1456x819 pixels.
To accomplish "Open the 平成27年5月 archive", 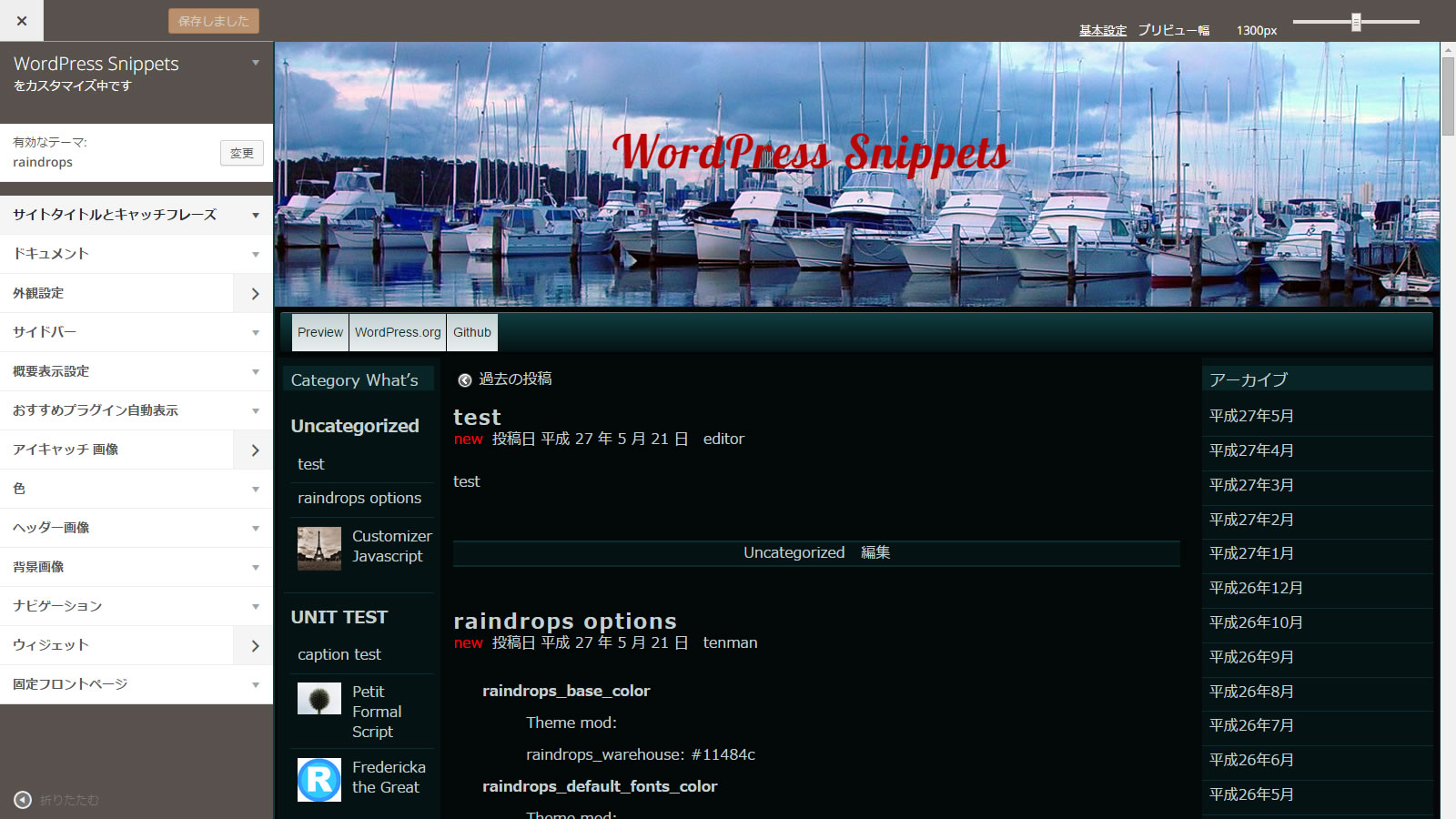I will [x=1251, y=416].
